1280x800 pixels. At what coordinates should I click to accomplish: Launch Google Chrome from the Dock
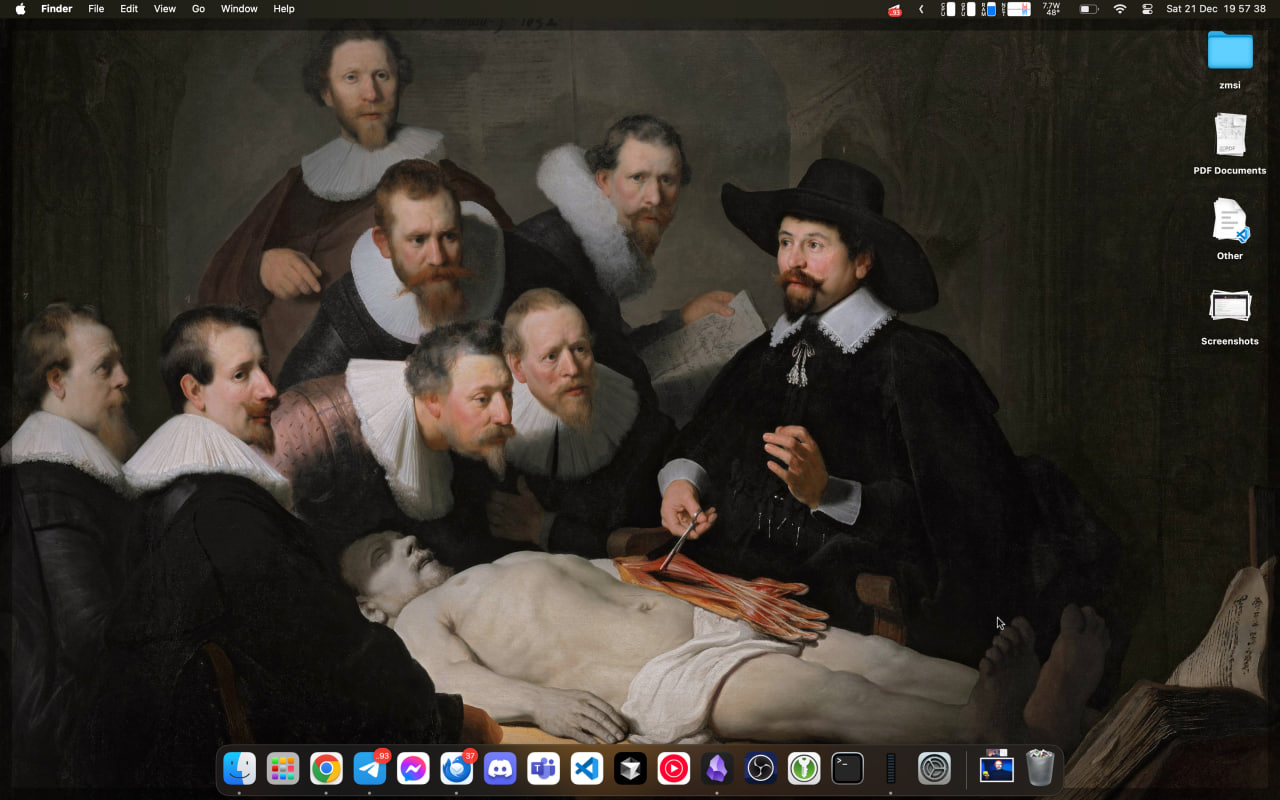point(326,769)
